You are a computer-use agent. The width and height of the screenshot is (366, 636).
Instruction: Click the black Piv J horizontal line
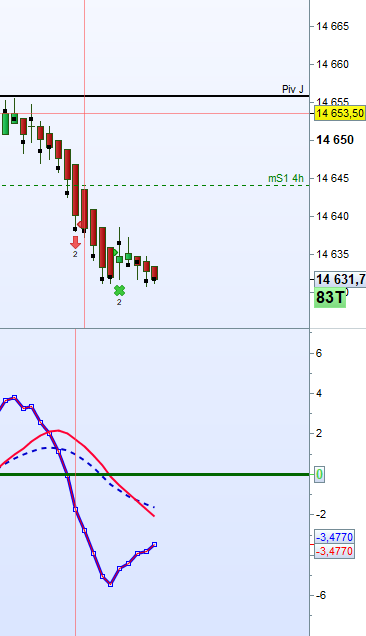pyautogui.click(x=154, y=96)
